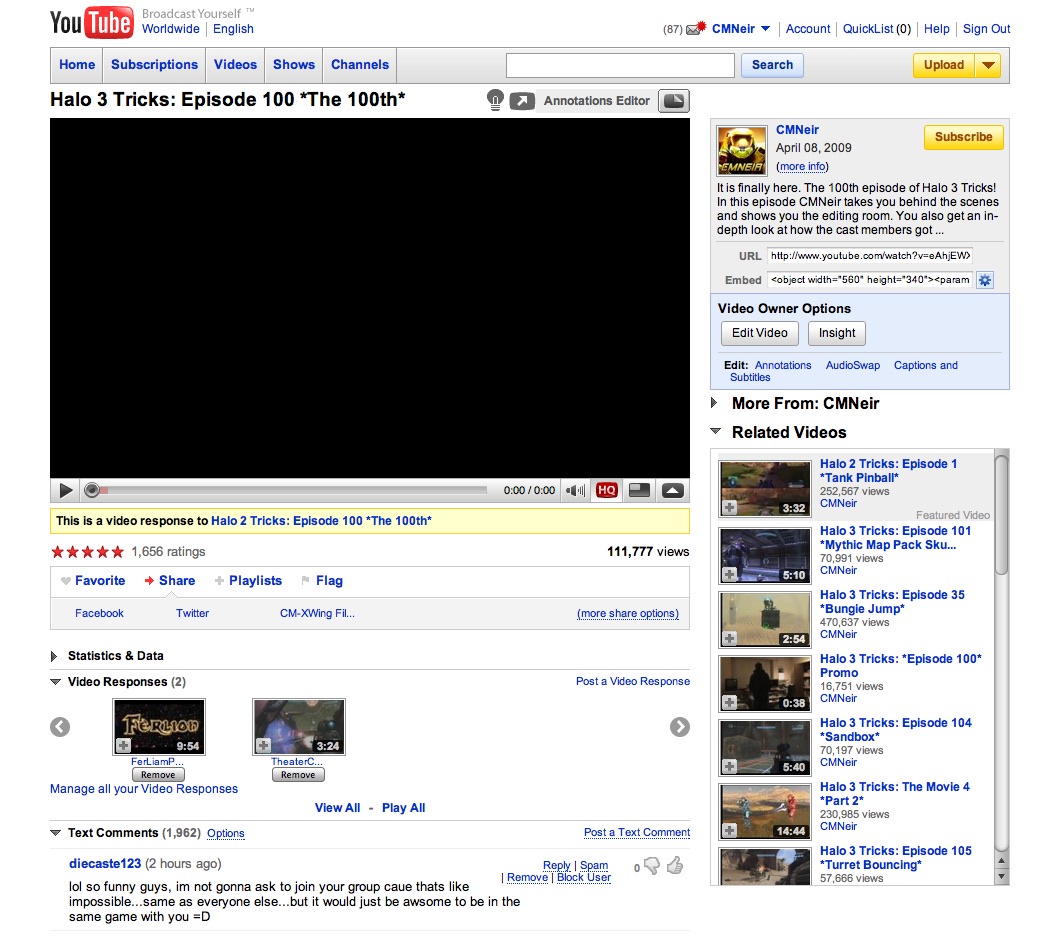Click Post a Video Response
This screenshot has width=1062, height=937.
click(x=633, y=682)
